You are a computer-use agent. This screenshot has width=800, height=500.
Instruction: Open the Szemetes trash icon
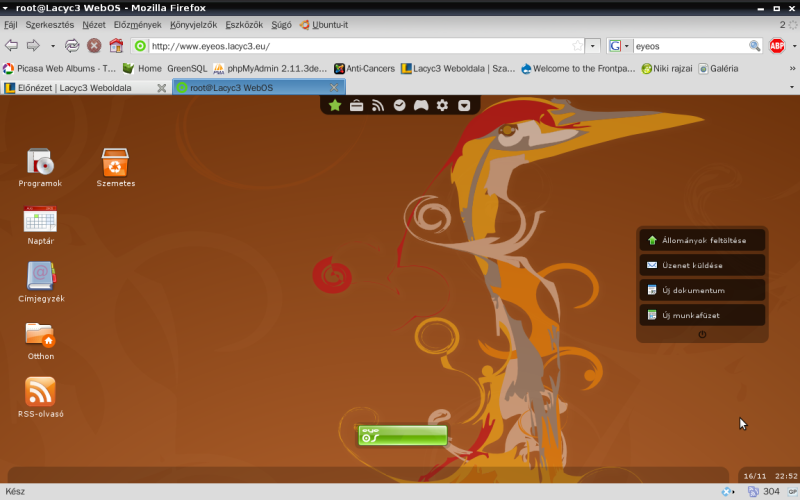(116, 168)
